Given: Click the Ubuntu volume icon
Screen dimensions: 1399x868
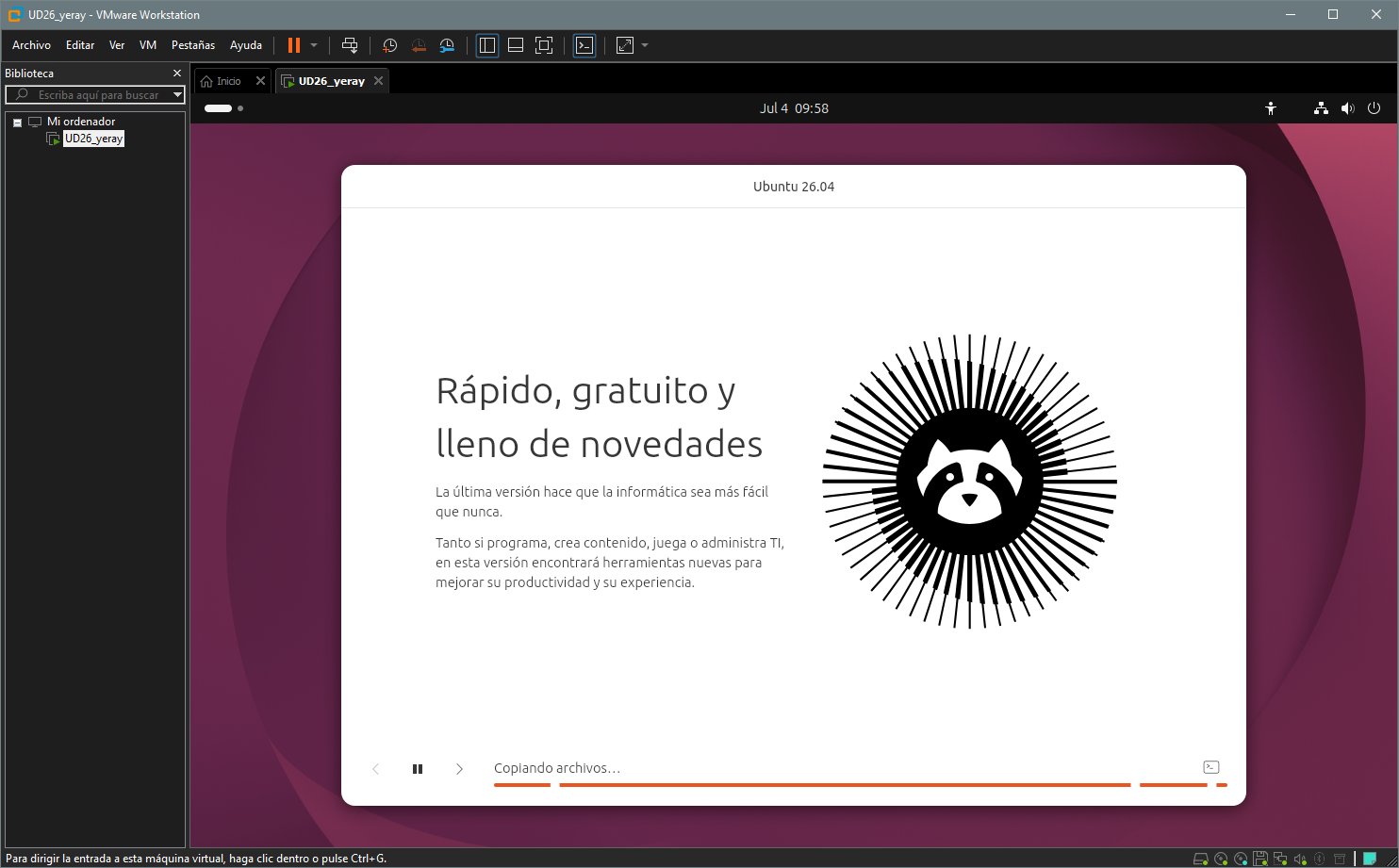Looking at the screenshot, I should [x=1347, y=108].
